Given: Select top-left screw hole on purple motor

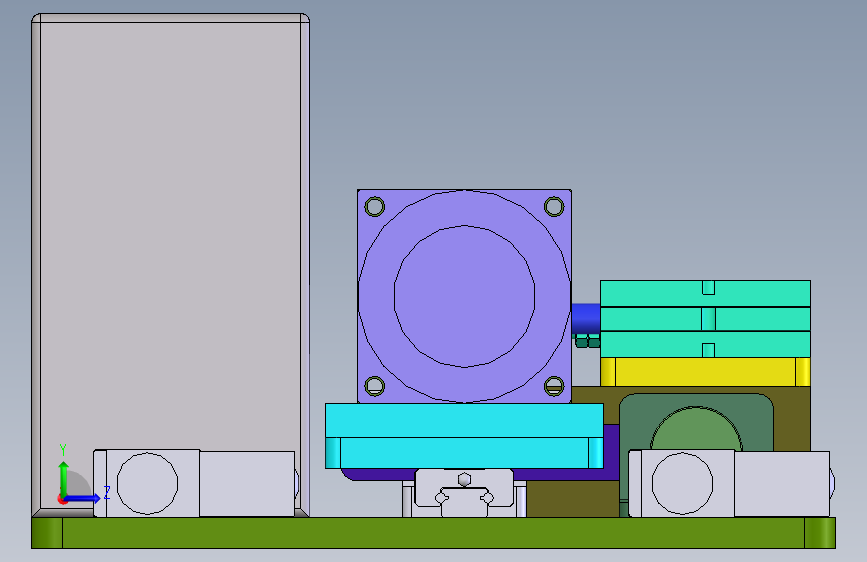Looking at the screenshot, I should tap(375, 207).
